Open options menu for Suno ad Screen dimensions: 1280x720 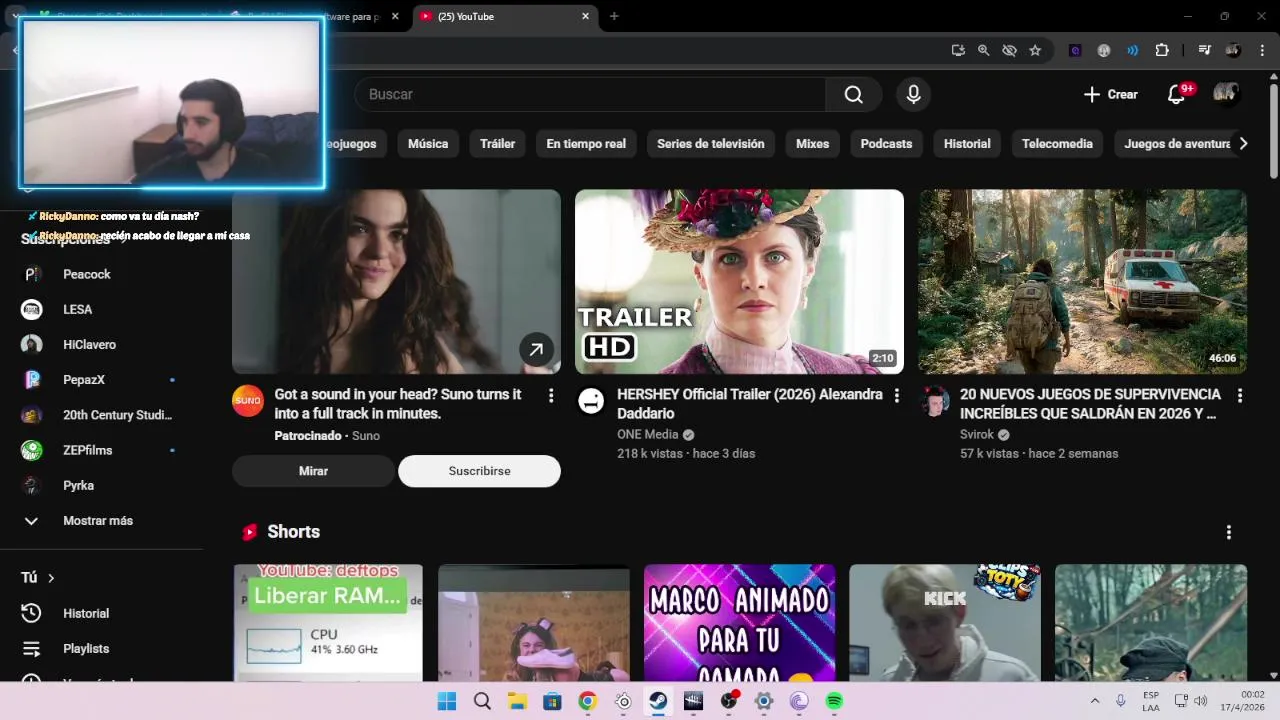(550, 396)
